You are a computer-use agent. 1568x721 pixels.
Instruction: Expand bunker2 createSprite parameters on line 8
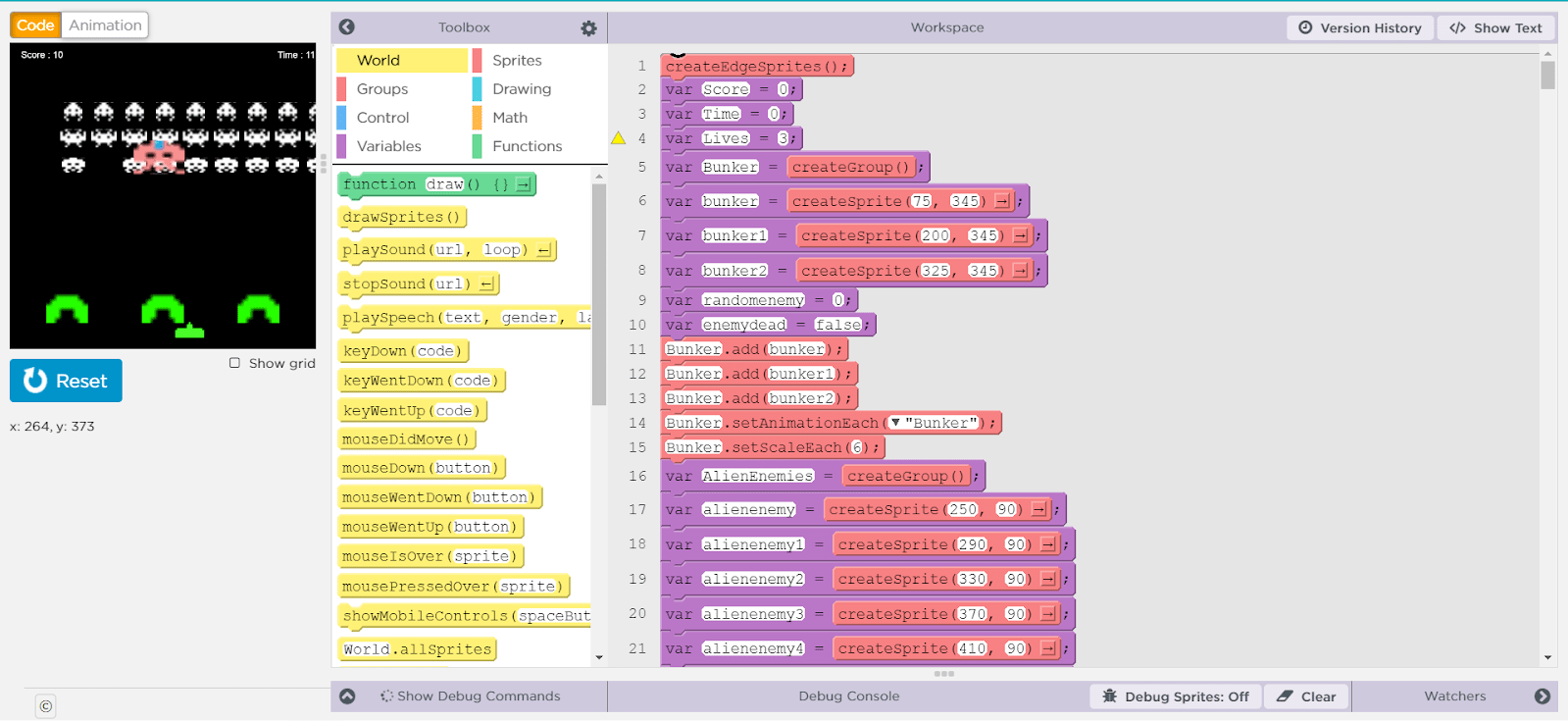click(x=1020, y=271)
